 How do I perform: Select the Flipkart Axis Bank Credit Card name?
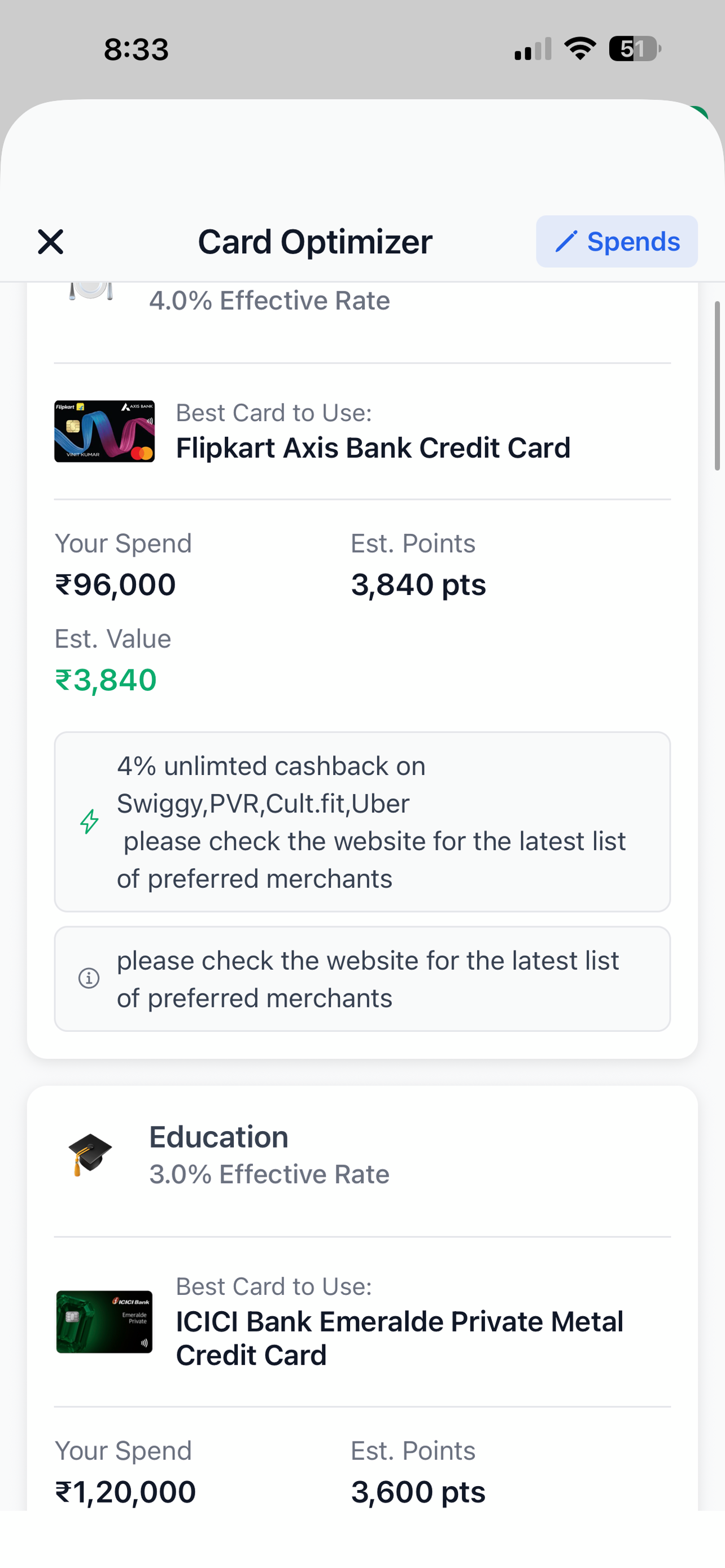[373, 448]
